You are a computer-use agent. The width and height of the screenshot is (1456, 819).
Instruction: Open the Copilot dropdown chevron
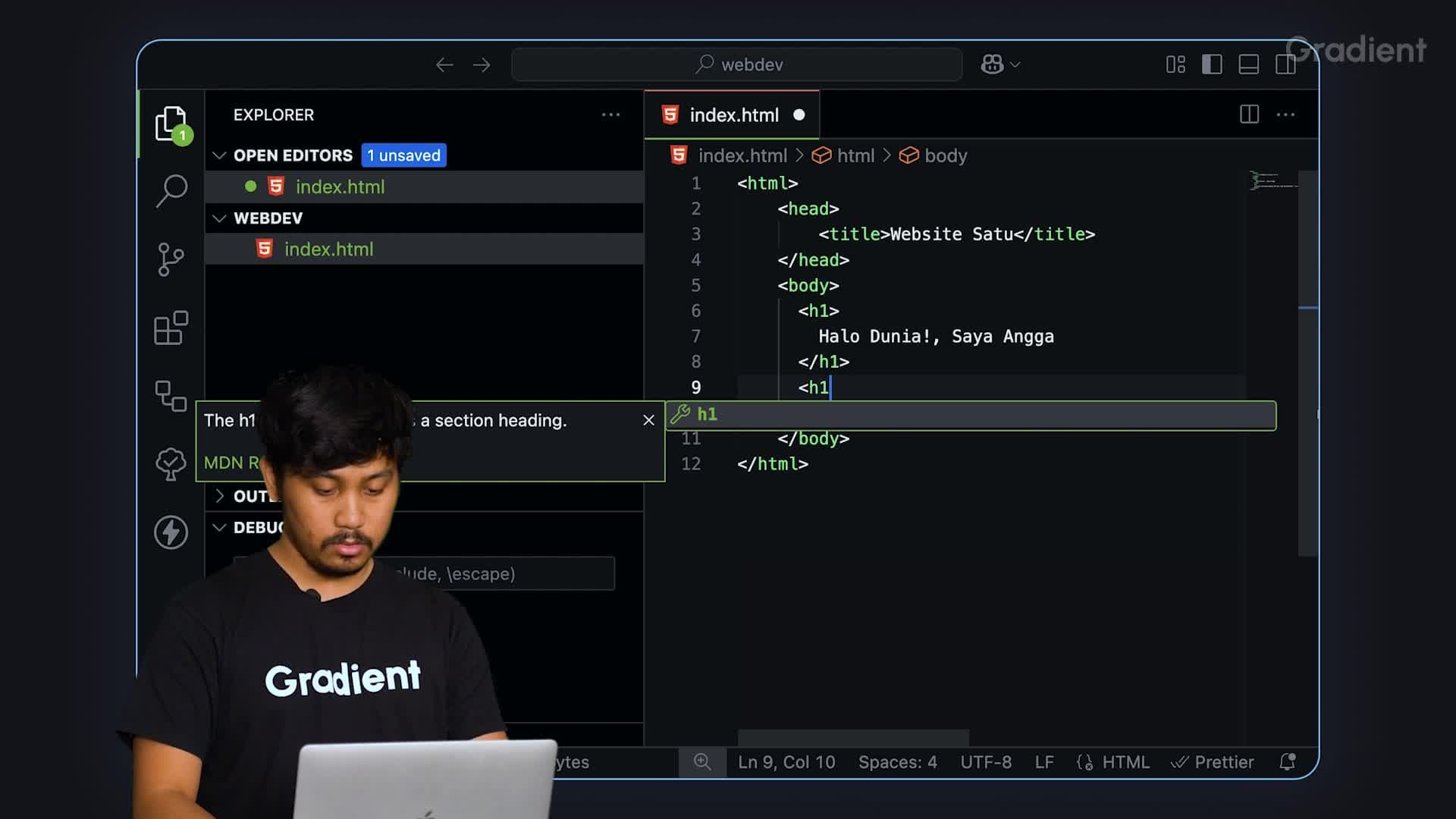point(1015,64)
